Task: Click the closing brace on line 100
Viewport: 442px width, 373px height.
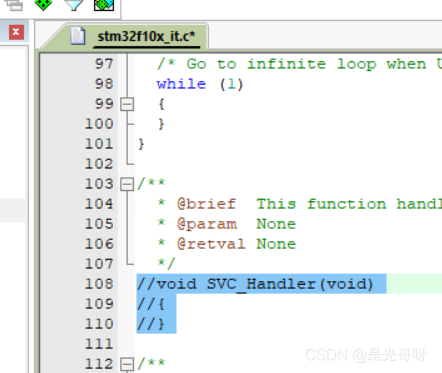Action: pos(161,124)
